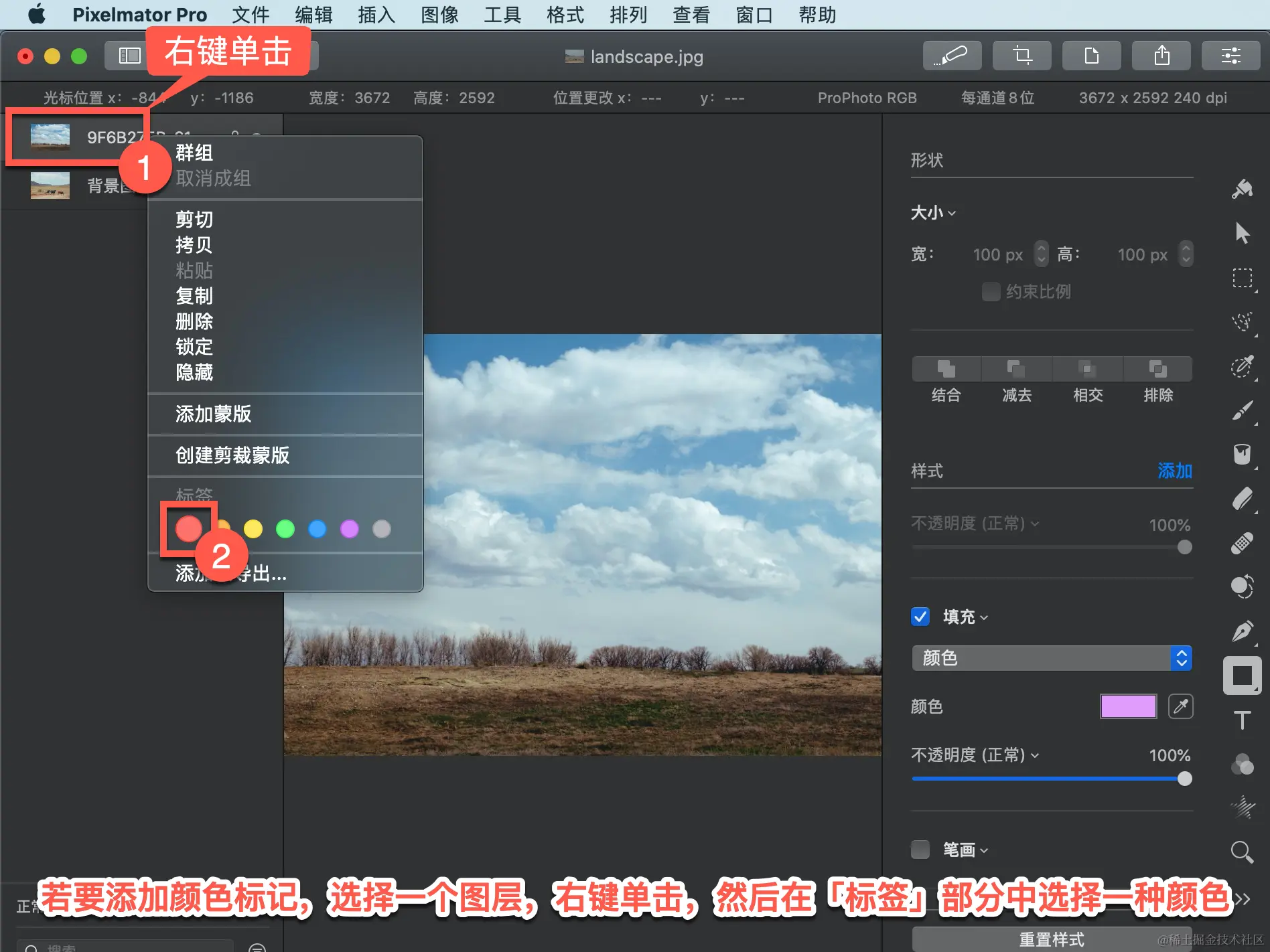The width and height of the screenshot is (1270, 952).
Task: Click the Subtract shapes icon
Action: [x=1017, y=369]
